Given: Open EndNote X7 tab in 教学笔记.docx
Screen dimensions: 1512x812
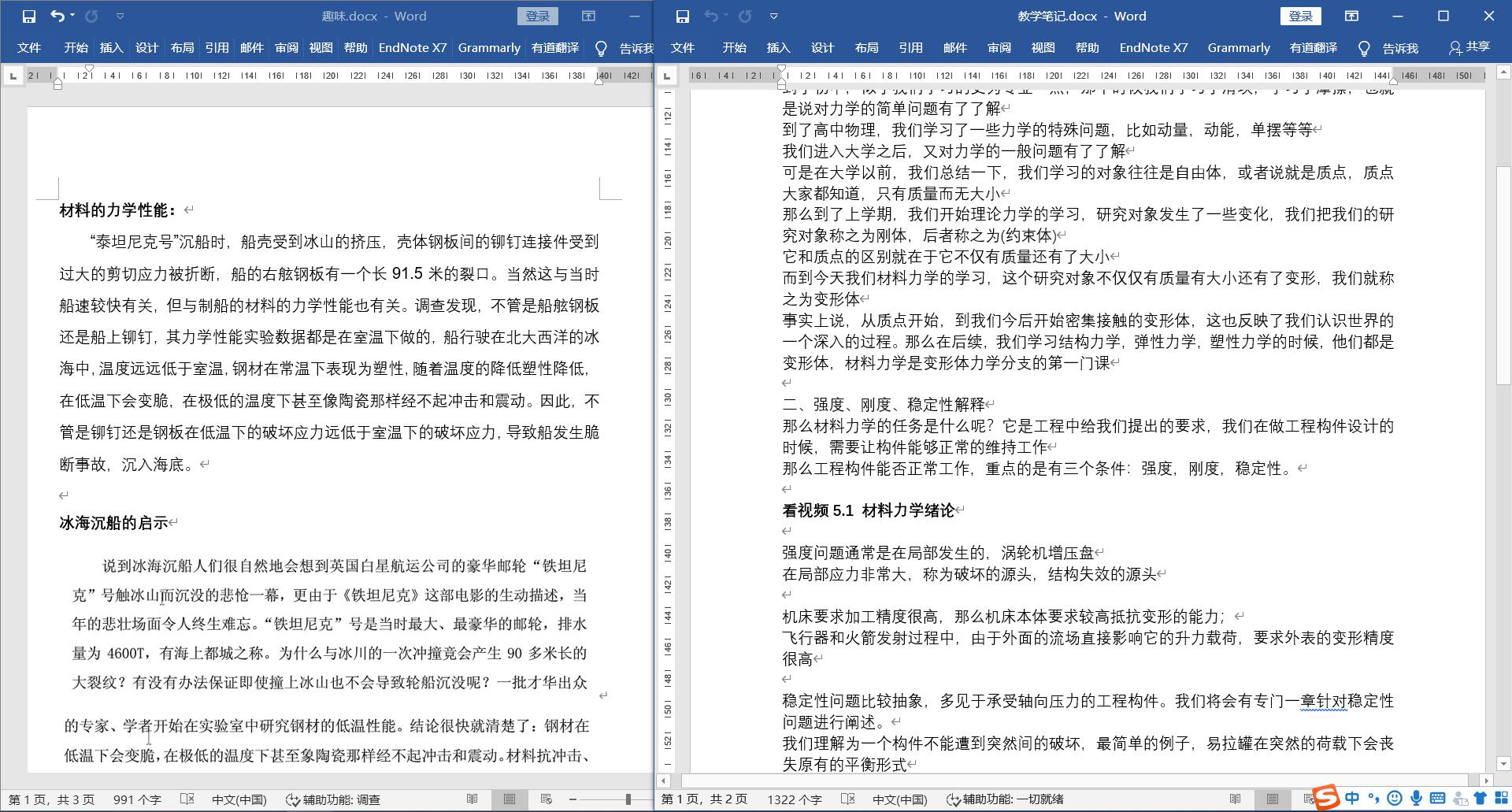Looking at the screenshot, I should [1153, 48].
